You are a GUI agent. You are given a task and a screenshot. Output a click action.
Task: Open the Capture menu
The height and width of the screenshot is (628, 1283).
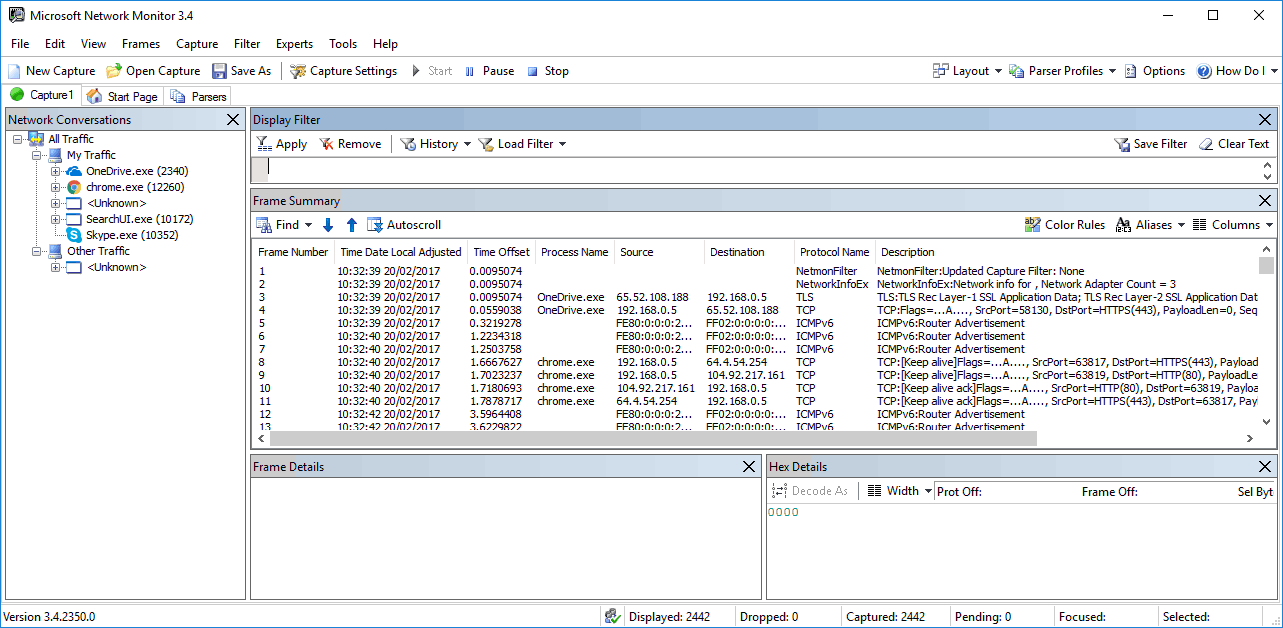[x=197, y=44]
